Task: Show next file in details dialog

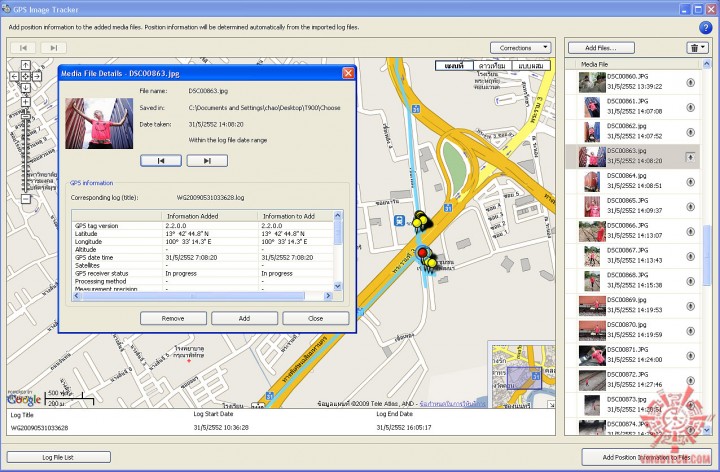Action: pos(207,161)
